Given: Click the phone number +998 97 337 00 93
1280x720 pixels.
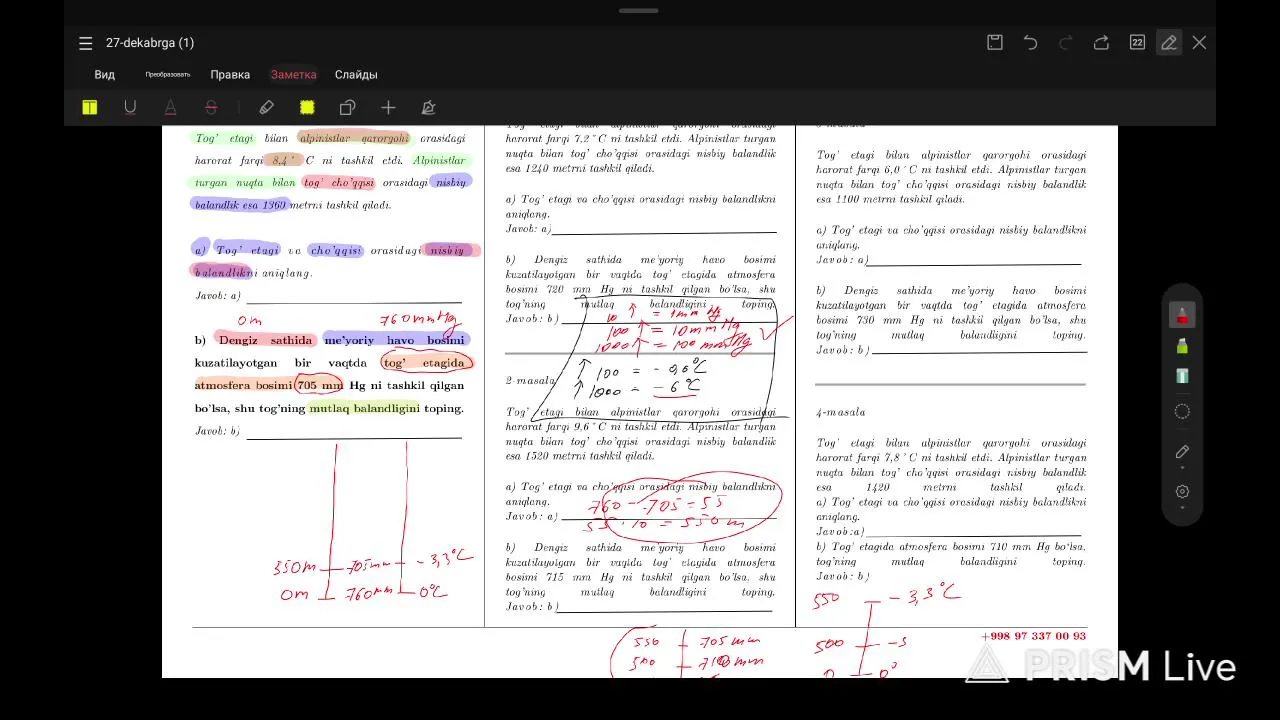Looking at the screenshot, I should [x=1034, y=636].
